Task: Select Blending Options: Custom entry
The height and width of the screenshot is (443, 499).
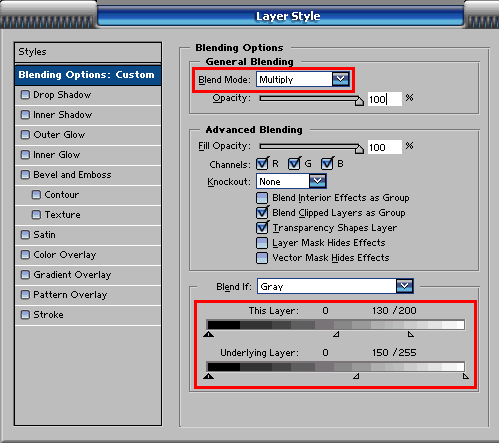Action: tap(88, 75)
